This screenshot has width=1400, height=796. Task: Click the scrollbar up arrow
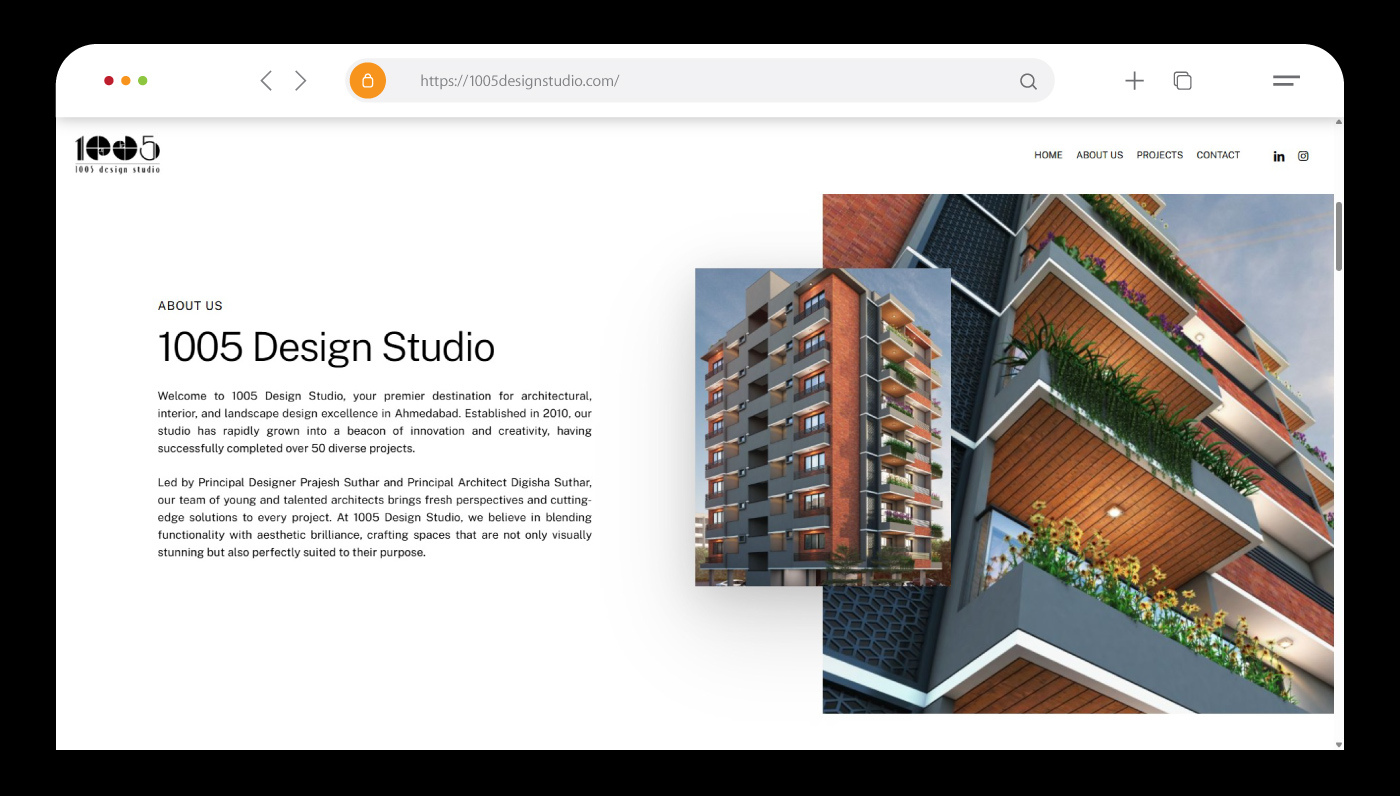pyautogui.click(x=1339, y=122)
